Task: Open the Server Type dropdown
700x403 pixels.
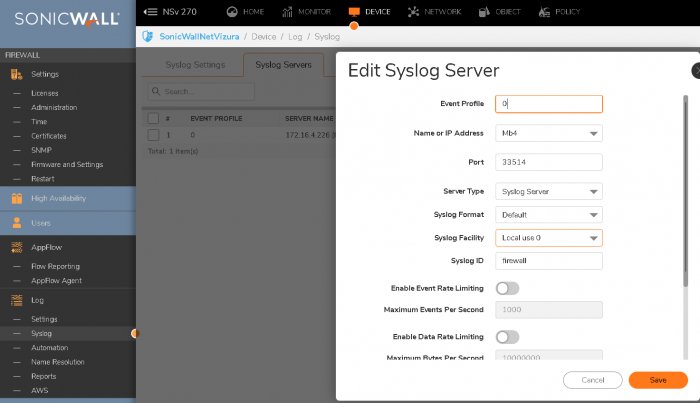Action: click(549, 191)
